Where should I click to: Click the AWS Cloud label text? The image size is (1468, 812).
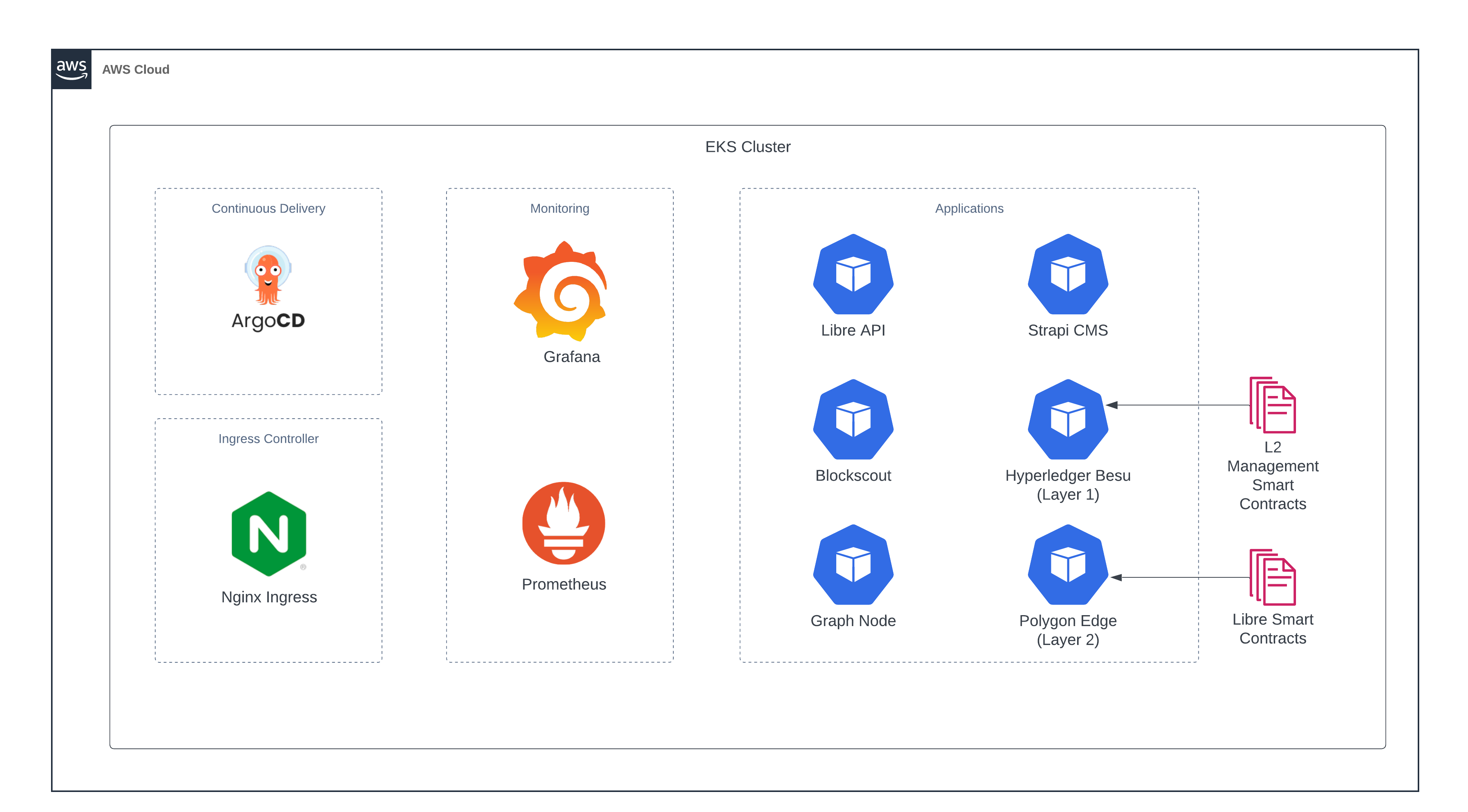point(136,70)
